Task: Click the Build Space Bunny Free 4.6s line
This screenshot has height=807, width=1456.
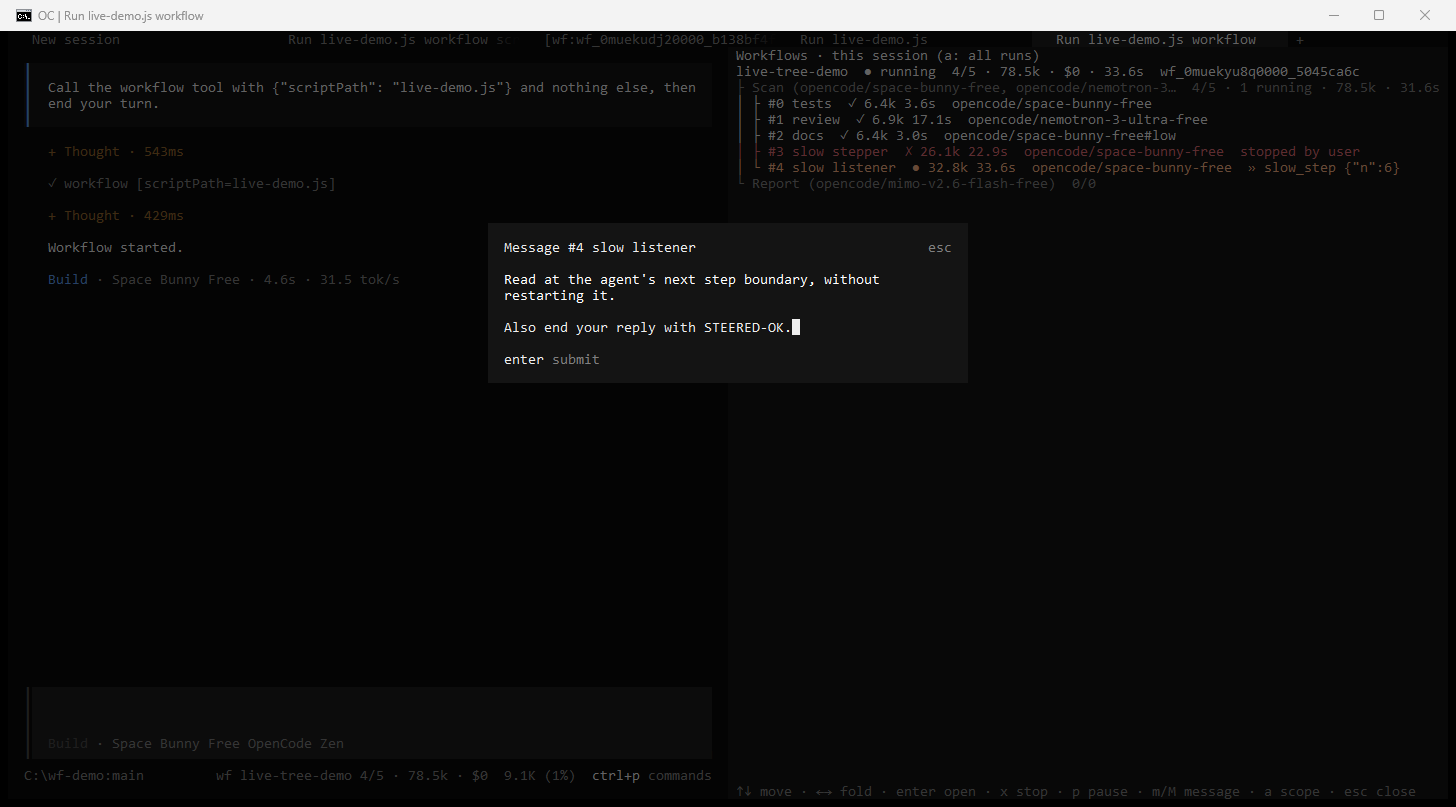Action: coord(224,280)
